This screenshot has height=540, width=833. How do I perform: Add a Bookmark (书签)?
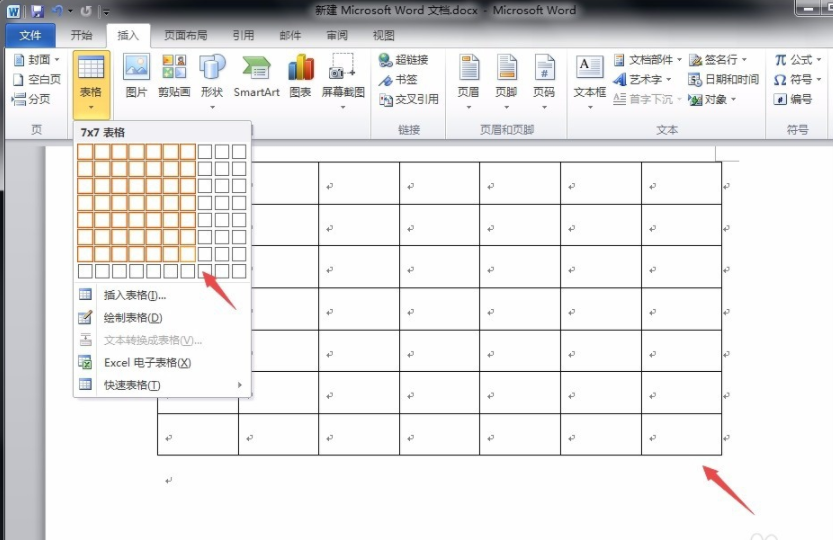[x=398, y=80]
